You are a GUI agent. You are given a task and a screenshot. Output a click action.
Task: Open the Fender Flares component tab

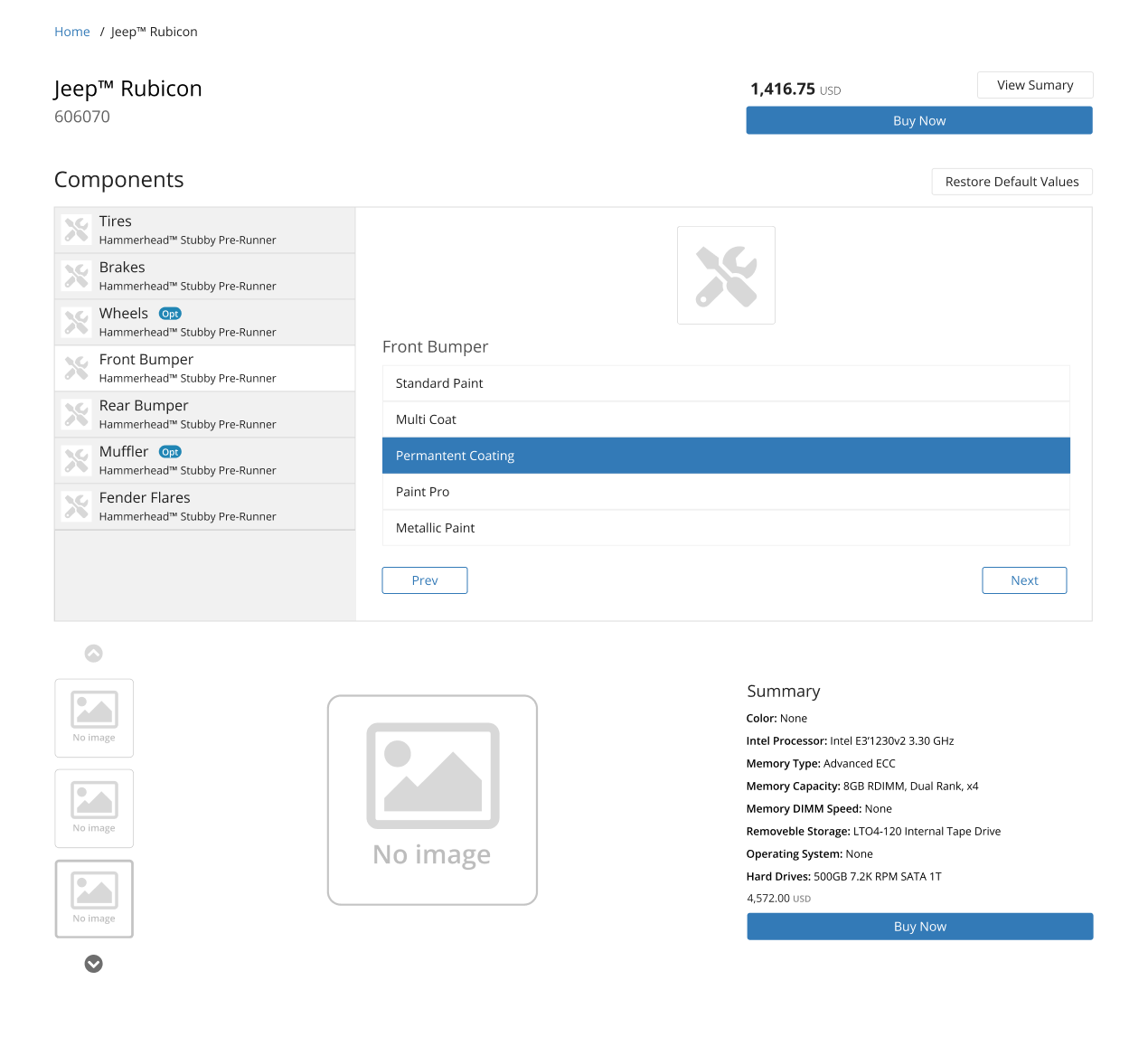click(205, 507)
